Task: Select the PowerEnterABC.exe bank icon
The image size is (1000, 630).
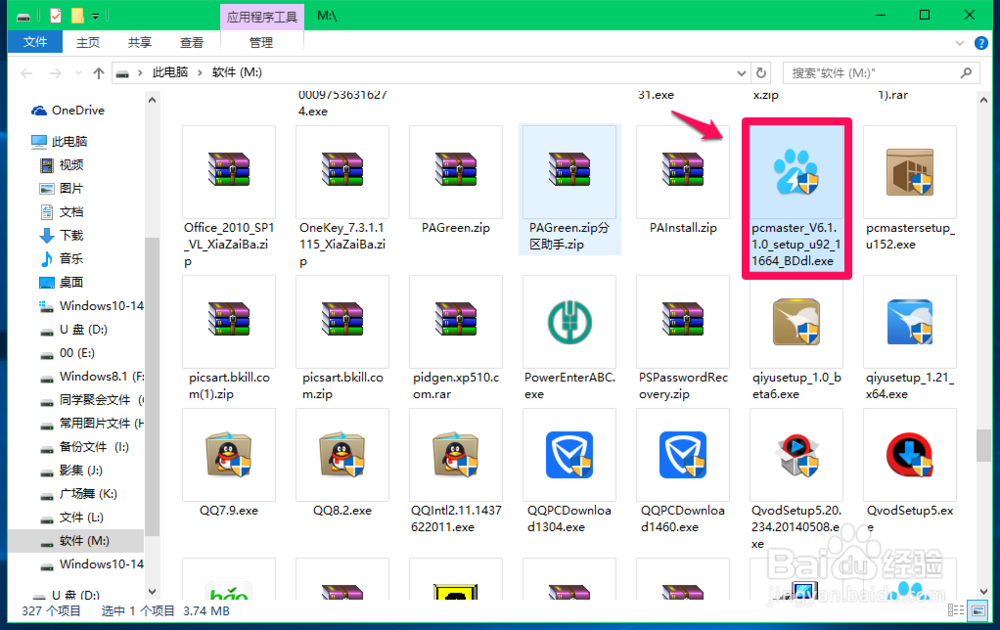Action: (570, 322)
